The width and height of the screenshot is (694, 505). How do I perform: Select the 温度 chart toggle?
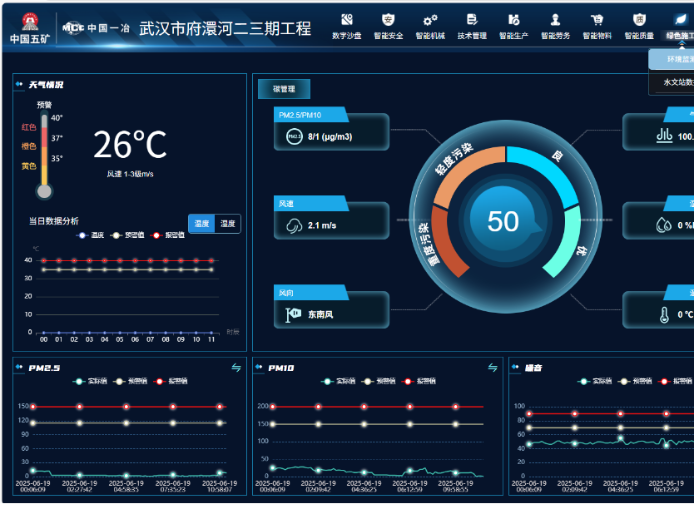pyautogui.click(x=202, y=224)
